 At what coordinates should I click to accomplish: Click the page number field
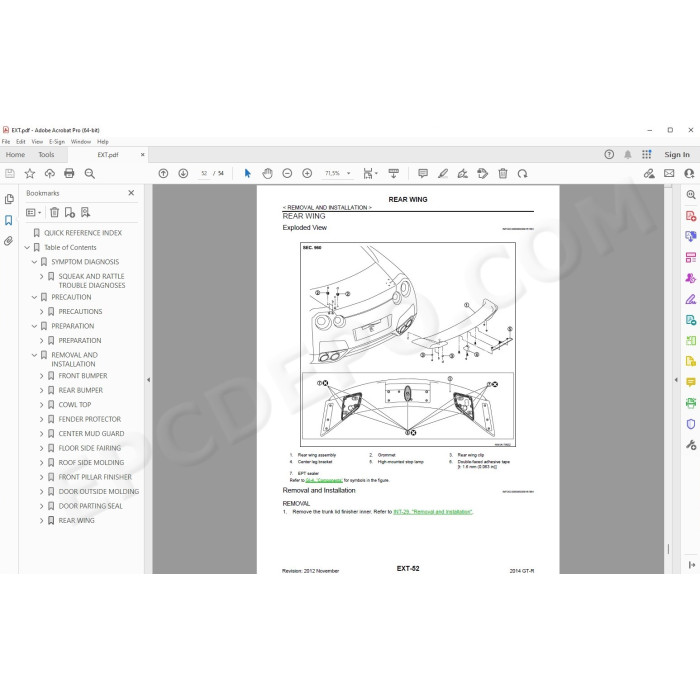coord(204,173)
